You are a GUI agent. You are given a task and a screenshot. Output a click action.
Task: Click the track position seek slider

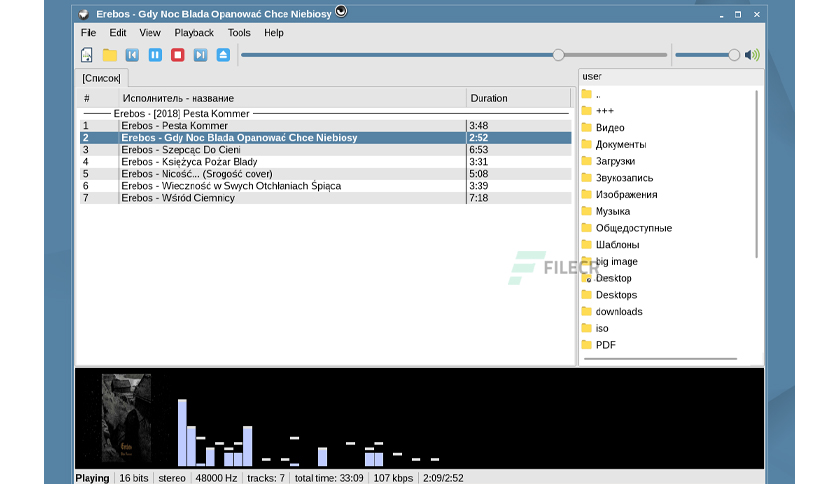[454, 55]
